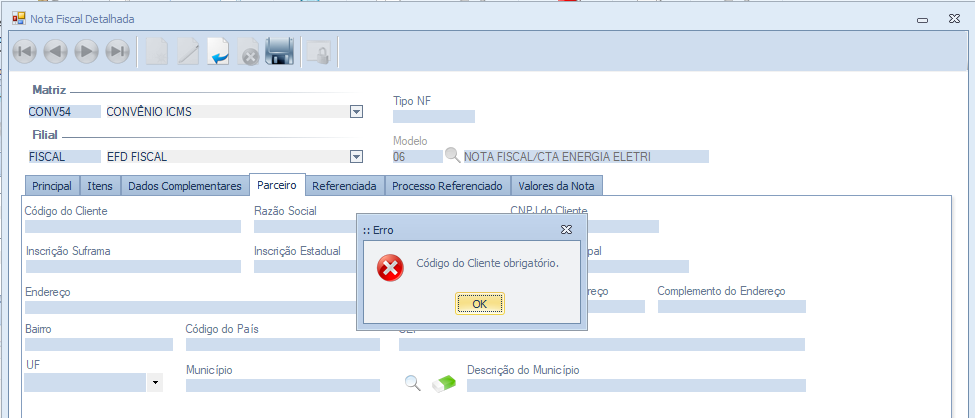The height and width of the screenshot is (418, 975).
Task: Click the Descrição do Município field
Action: [636, 386]
